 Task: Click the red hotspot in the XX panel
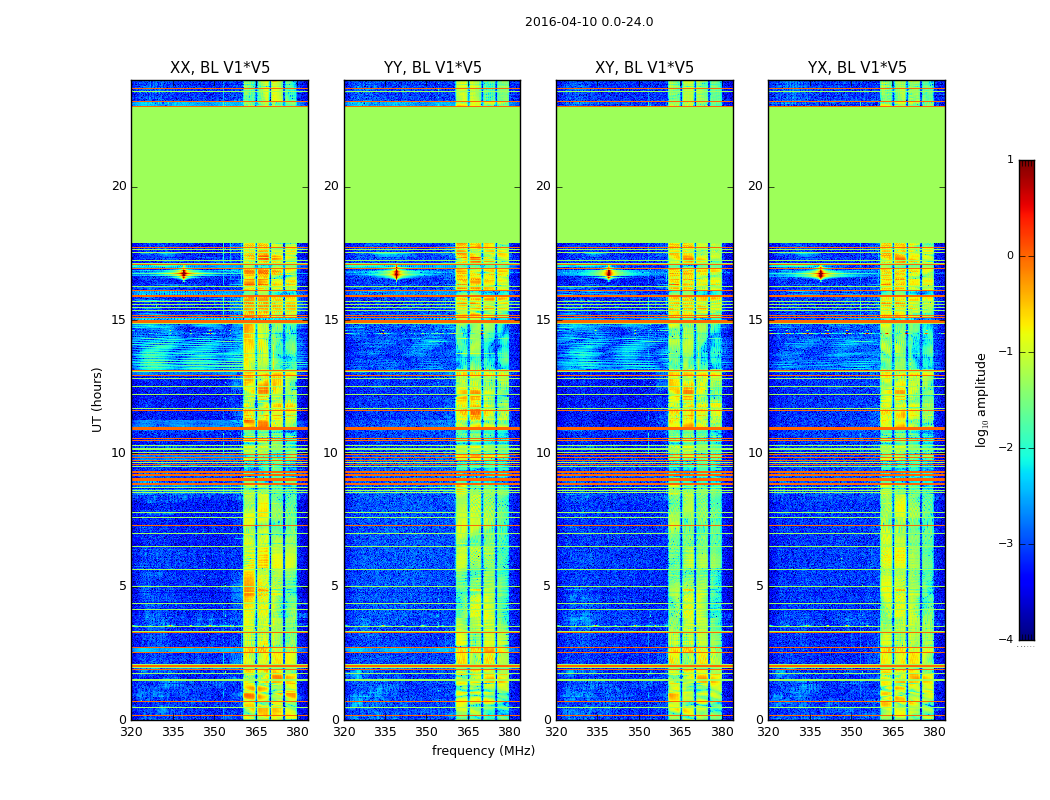pos(183,273)
